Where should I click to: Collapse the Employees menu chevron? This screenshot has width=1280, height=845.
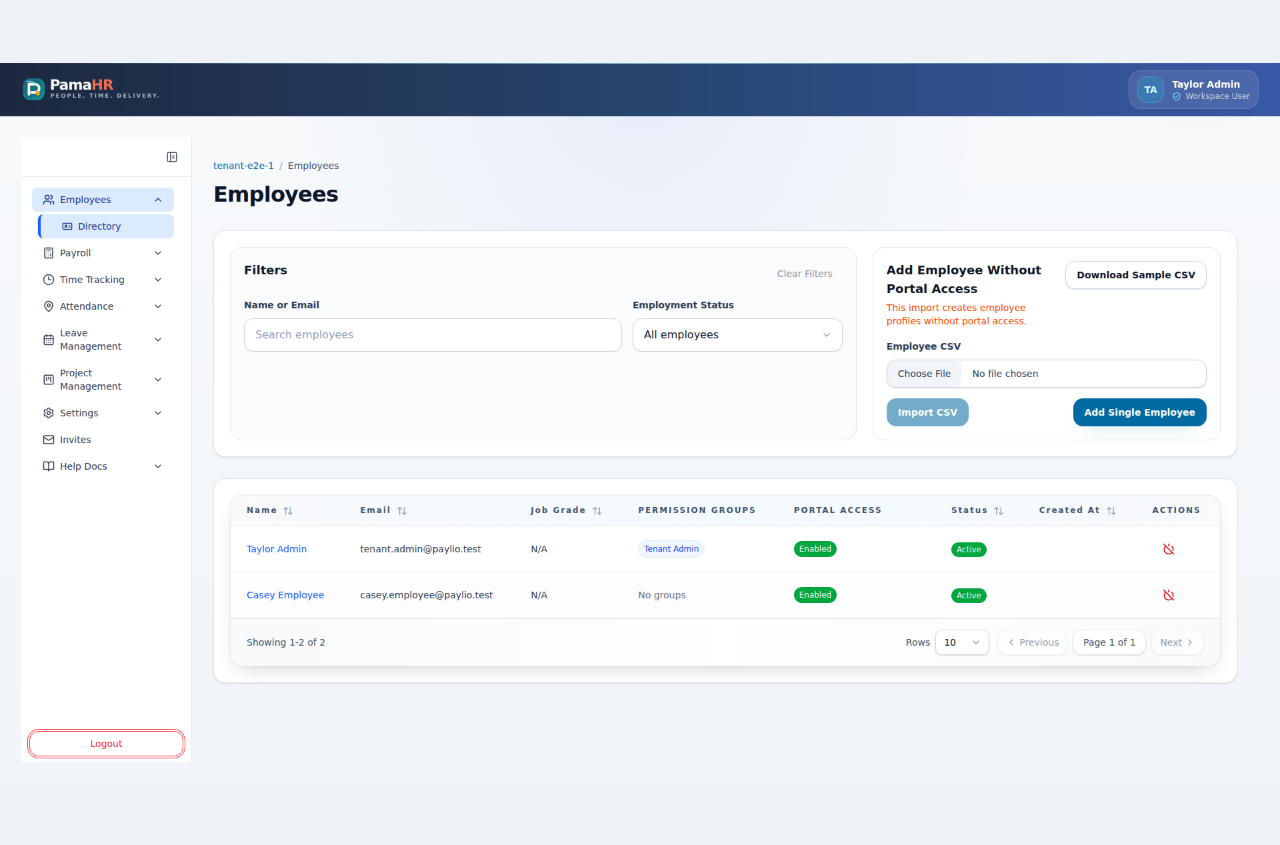pyautogui.click(x=158, y=200)
